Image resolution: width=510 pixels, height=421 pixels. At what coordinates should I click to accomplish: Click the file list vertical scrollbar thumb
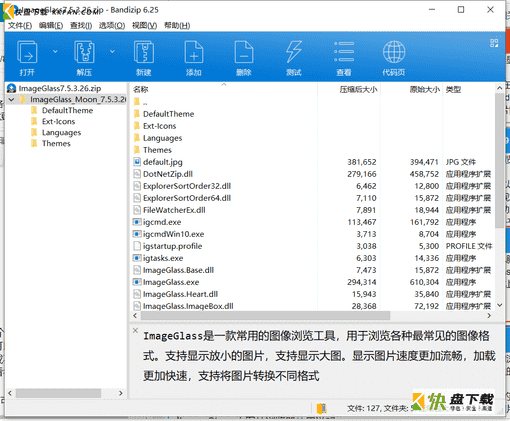tap(499, 161)
